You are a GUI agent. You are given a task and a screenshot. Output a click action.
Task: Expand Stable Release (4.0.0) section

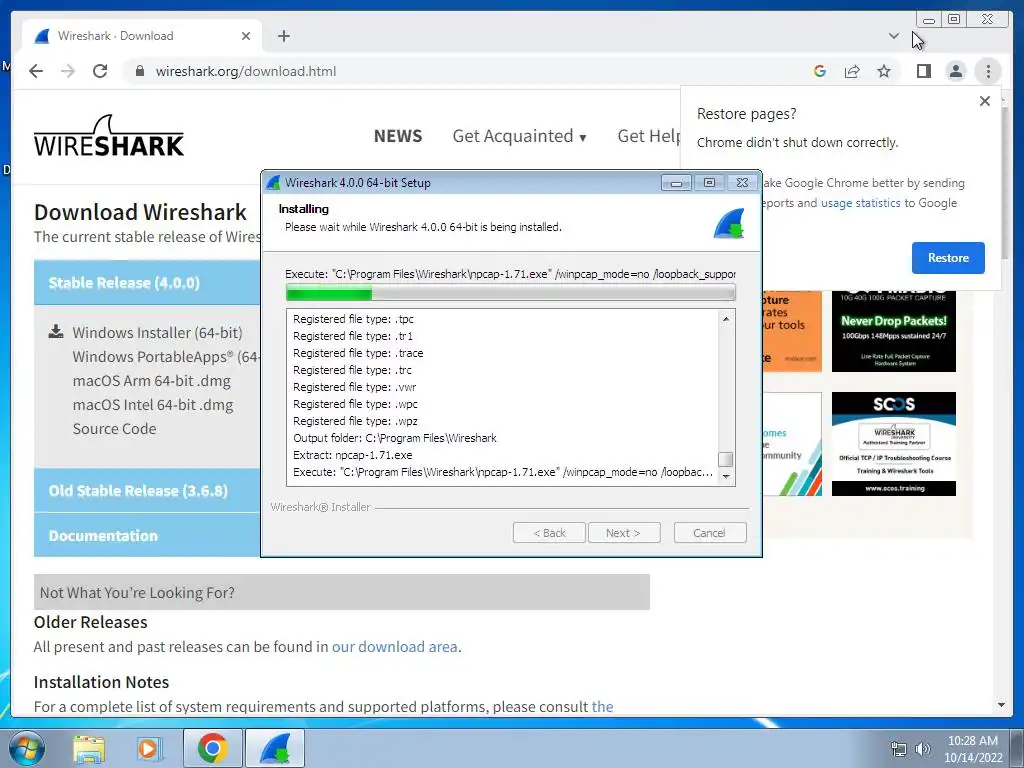tap(148, 283)
